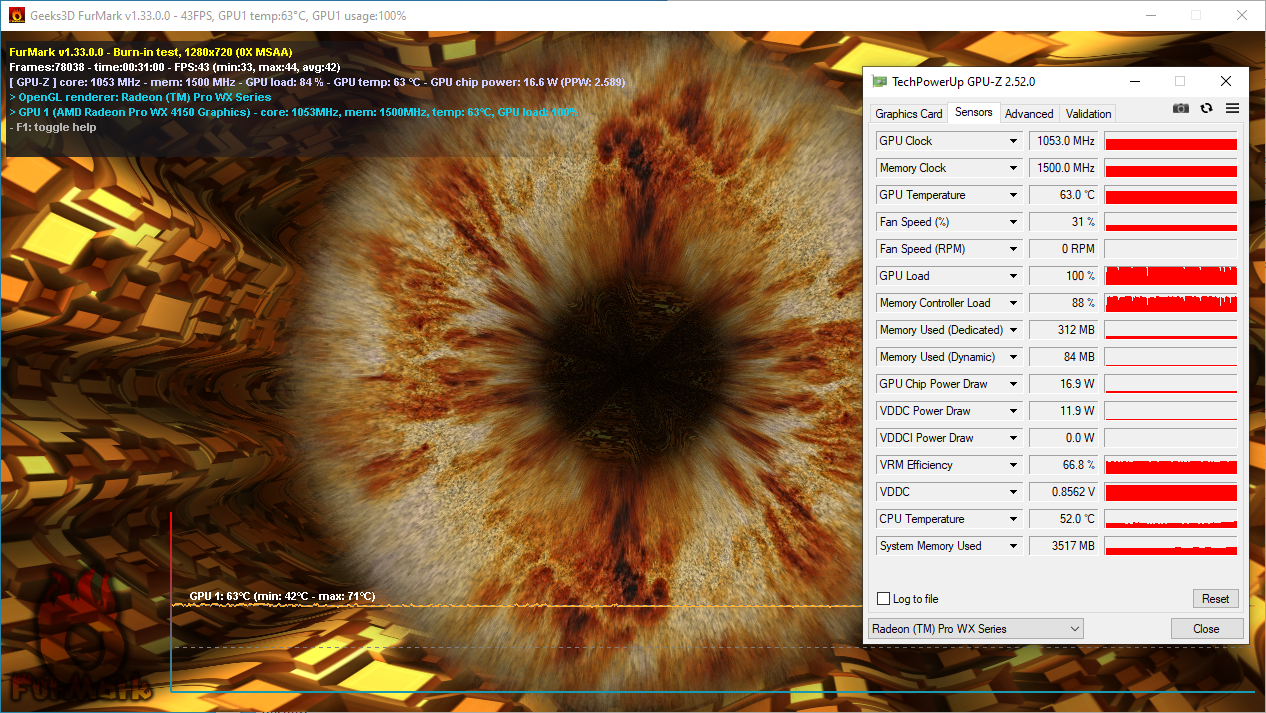This screenshot has height=713, width=1266.
Task: Expand the Memory Used (Dynamic) dropdown
Action: click(x=1013, y=357)
